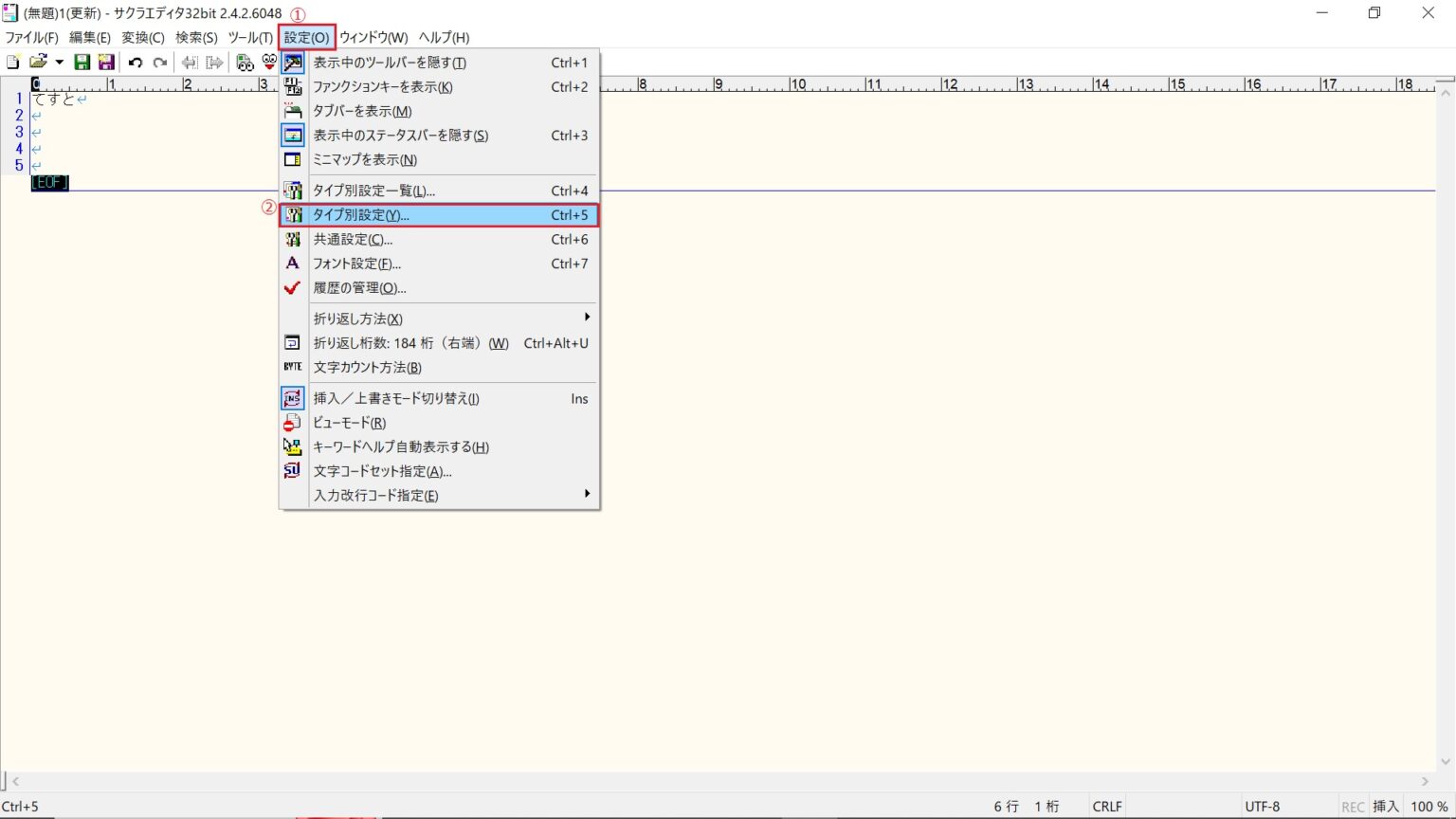Open the ファイル(F) menu

(x=31, y=38)
